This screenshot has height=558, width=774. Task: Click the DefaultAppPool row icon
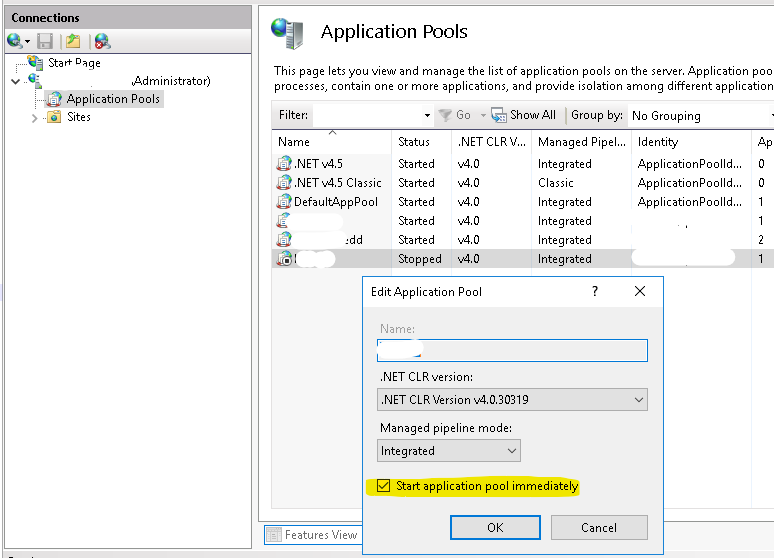(x=284, y=201)
